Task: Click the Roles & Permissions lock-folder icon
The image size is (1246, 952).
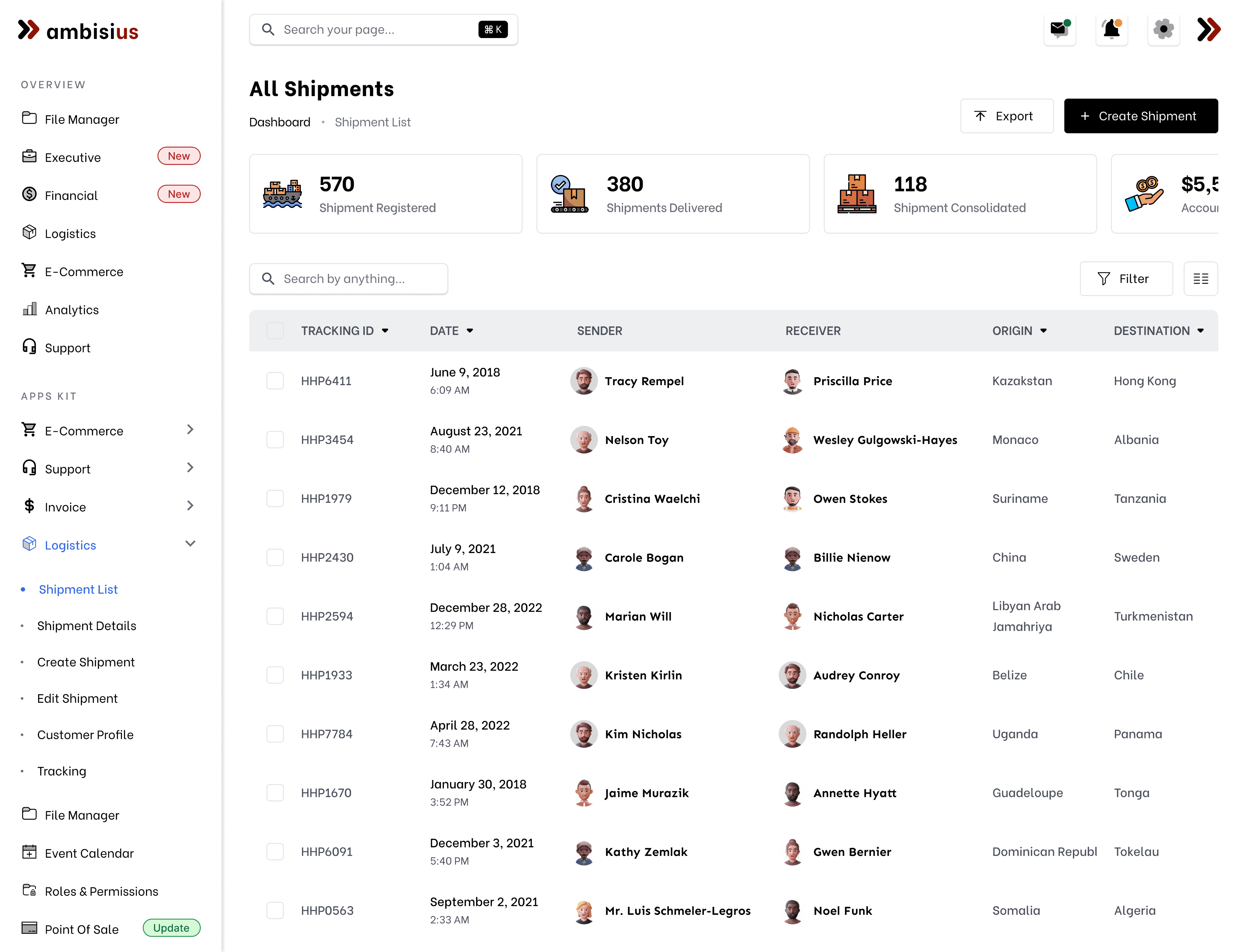Action: coord(30,890)
